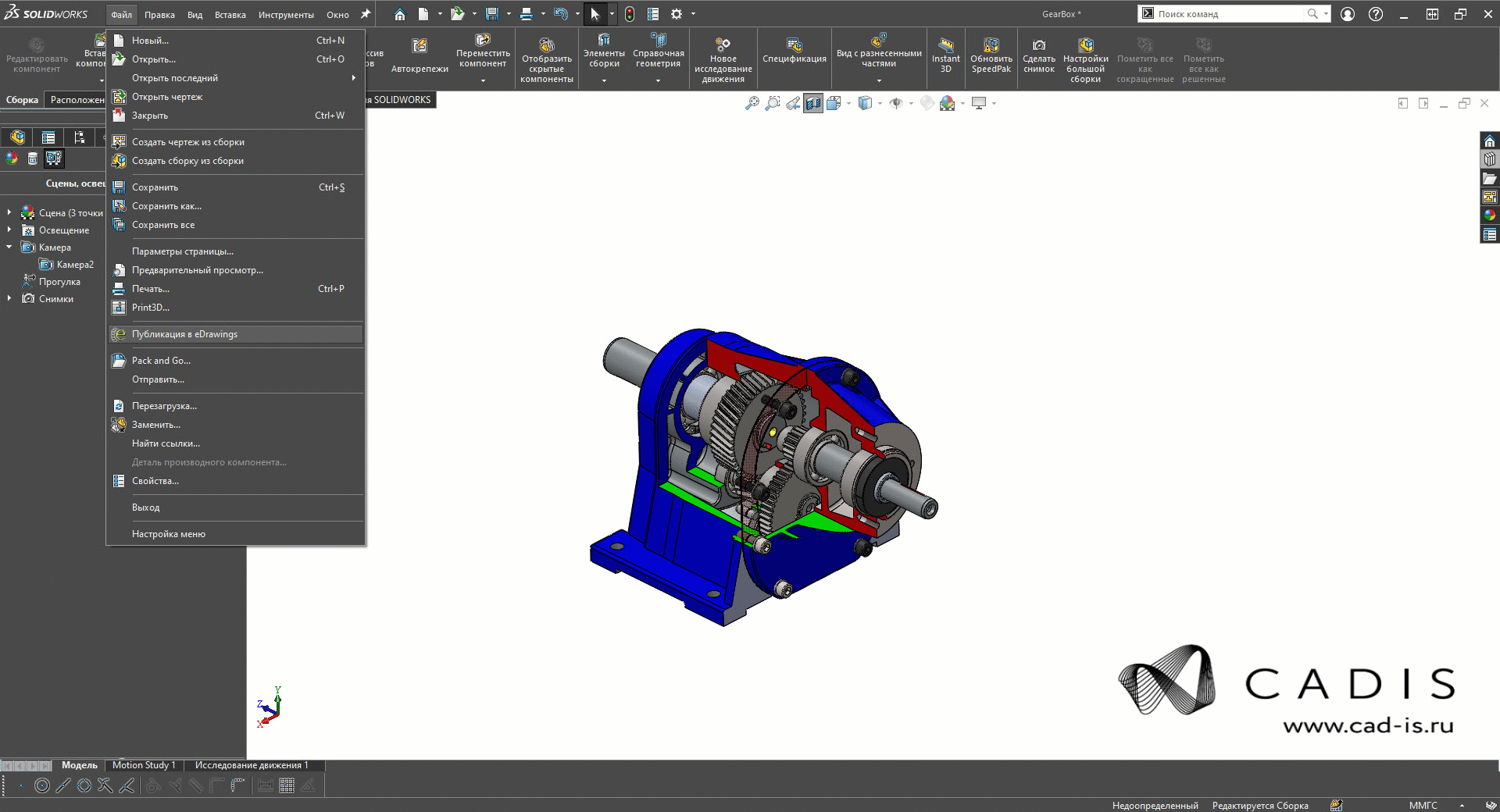
Task: Collapse the Камера tree node
Action: (9, 248)
